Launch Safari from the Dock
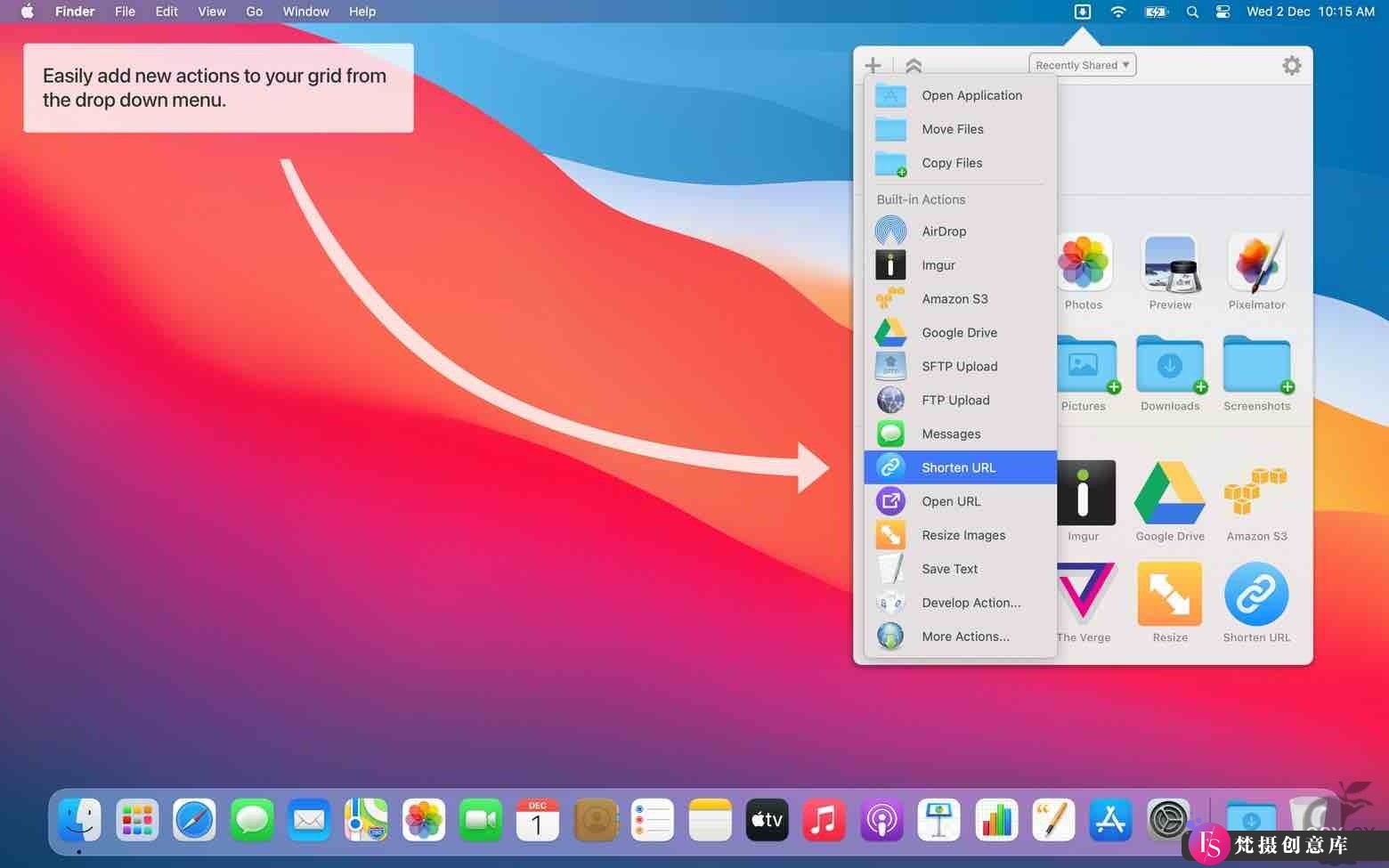The width and height of the screenshot is (1389, 868). (x=194, y=820)
